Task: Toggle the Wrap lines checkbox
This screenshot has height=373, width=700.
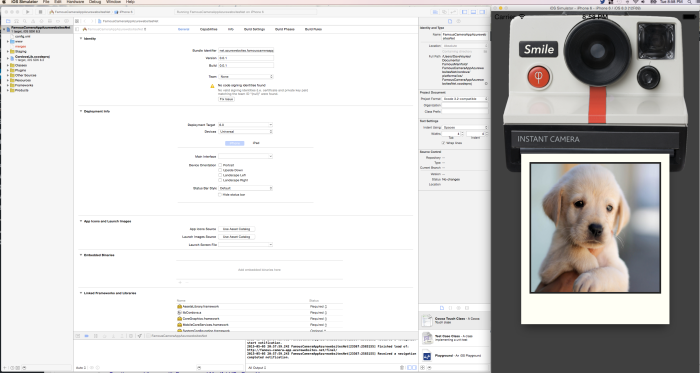Action: coord(443,143)
